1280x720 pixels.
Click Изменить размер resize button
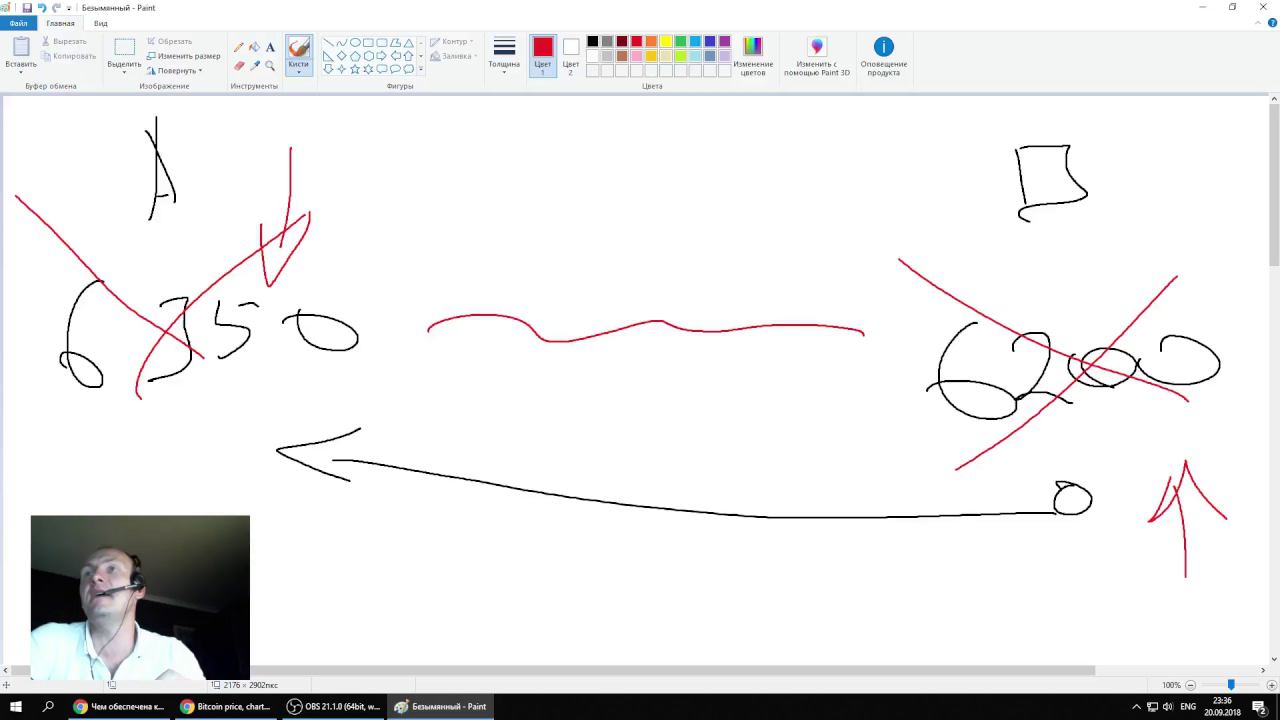[x=183, y=56]
